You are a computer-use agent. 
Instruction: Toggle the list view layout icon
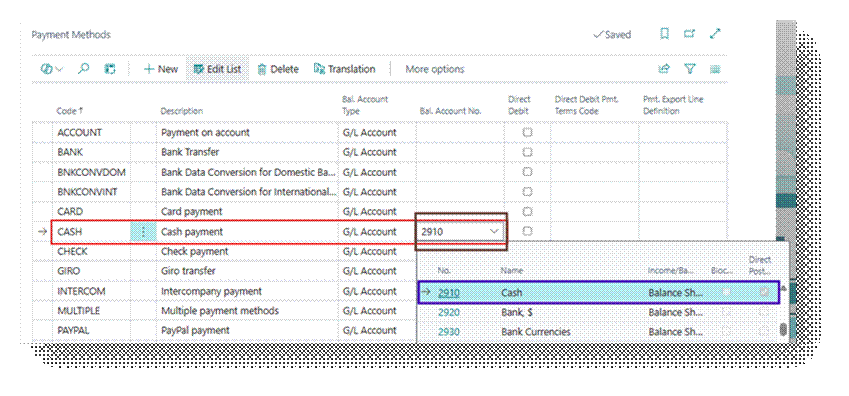tap(715, 69)
